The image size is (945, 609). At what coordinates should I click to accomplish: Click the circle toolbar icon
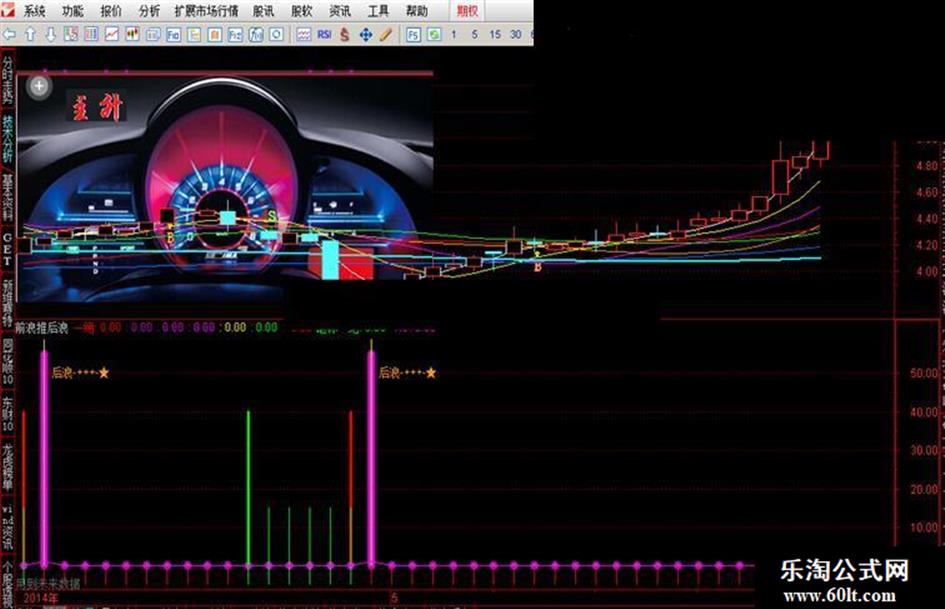click(276, 34)
